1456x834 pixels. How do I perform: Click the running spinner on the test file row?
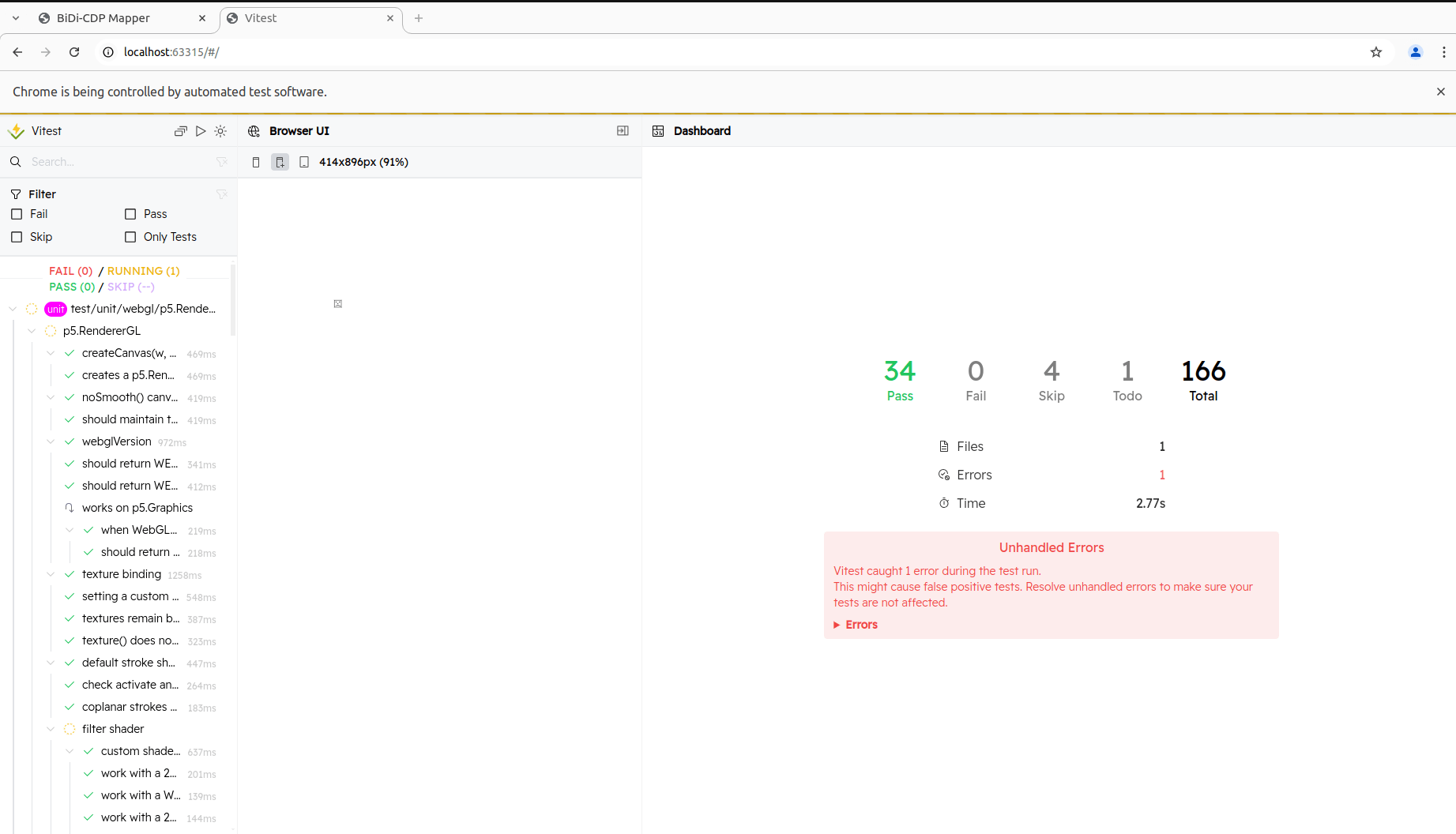(32, 309)
